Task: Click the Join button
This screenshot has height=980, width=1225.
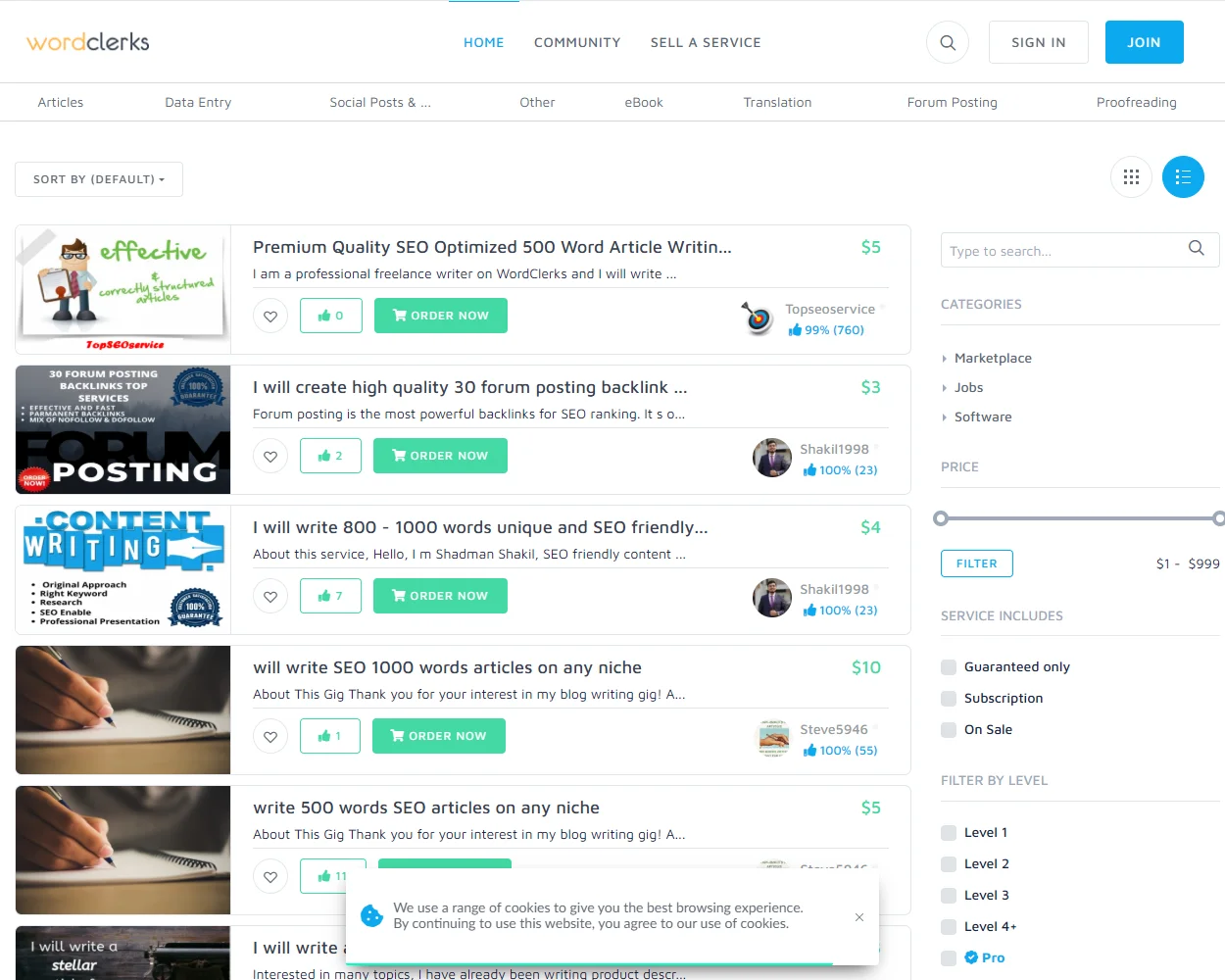Action: pyautogui.click(x=1144, y=42)
